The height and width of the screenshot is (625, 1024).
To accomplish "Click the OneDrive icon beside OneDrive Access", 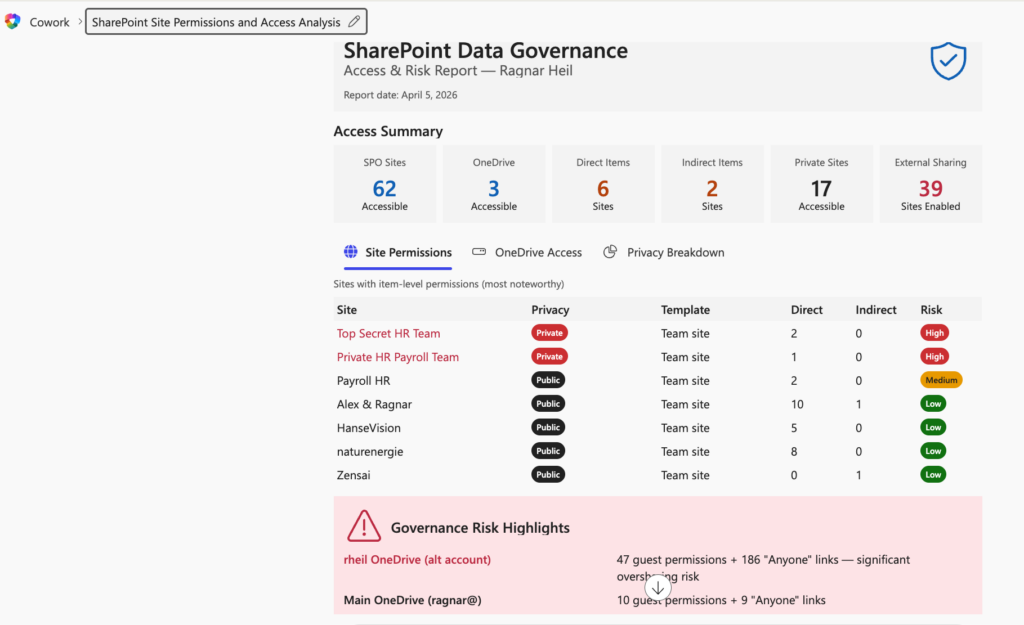I will (x=477, y=252).
